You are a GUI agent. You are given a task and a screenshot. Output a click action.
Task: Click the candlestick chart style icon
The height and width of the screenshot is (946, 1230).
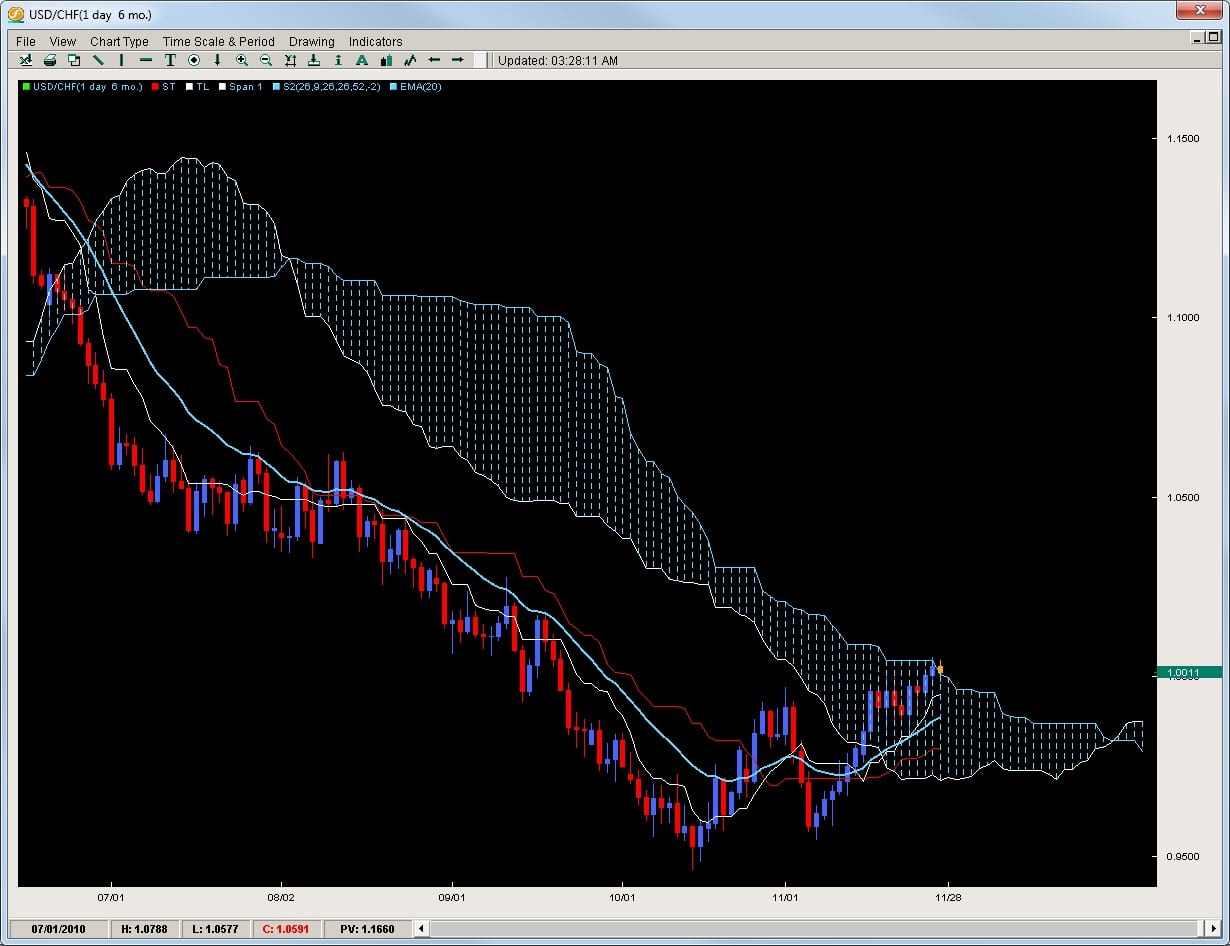[386, 60]
